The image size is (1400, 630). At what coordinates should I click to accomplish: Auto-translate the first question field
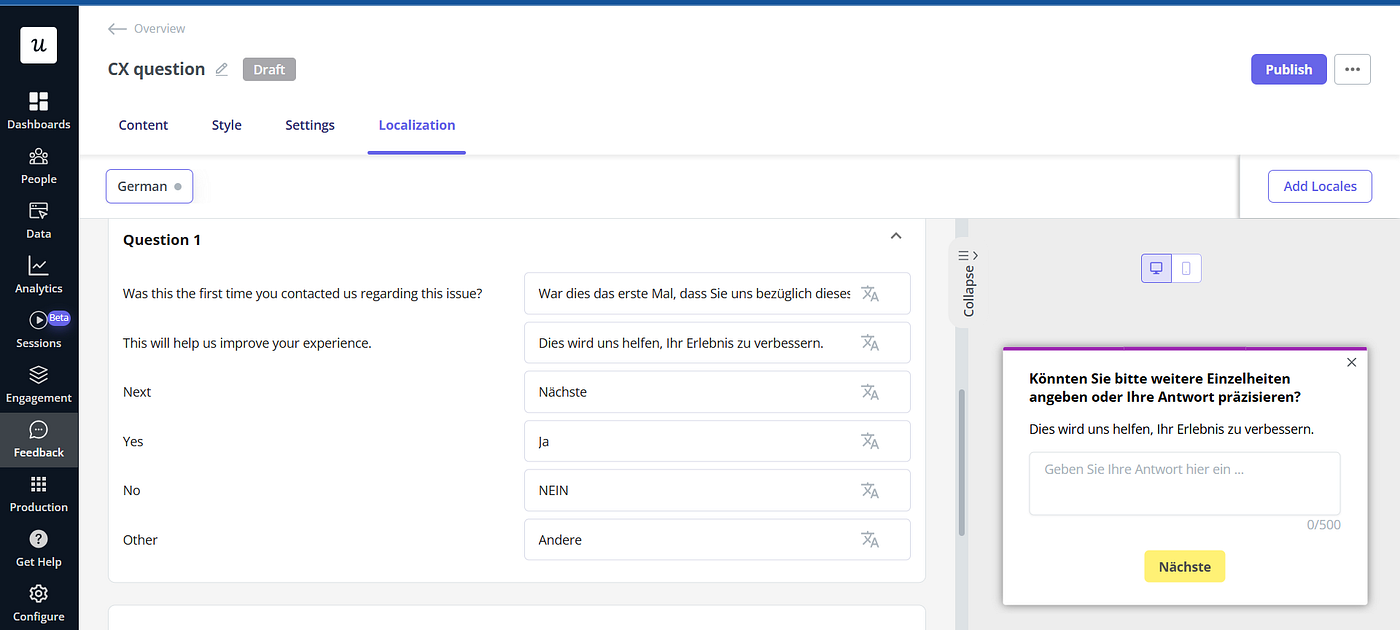pos(870,294)
